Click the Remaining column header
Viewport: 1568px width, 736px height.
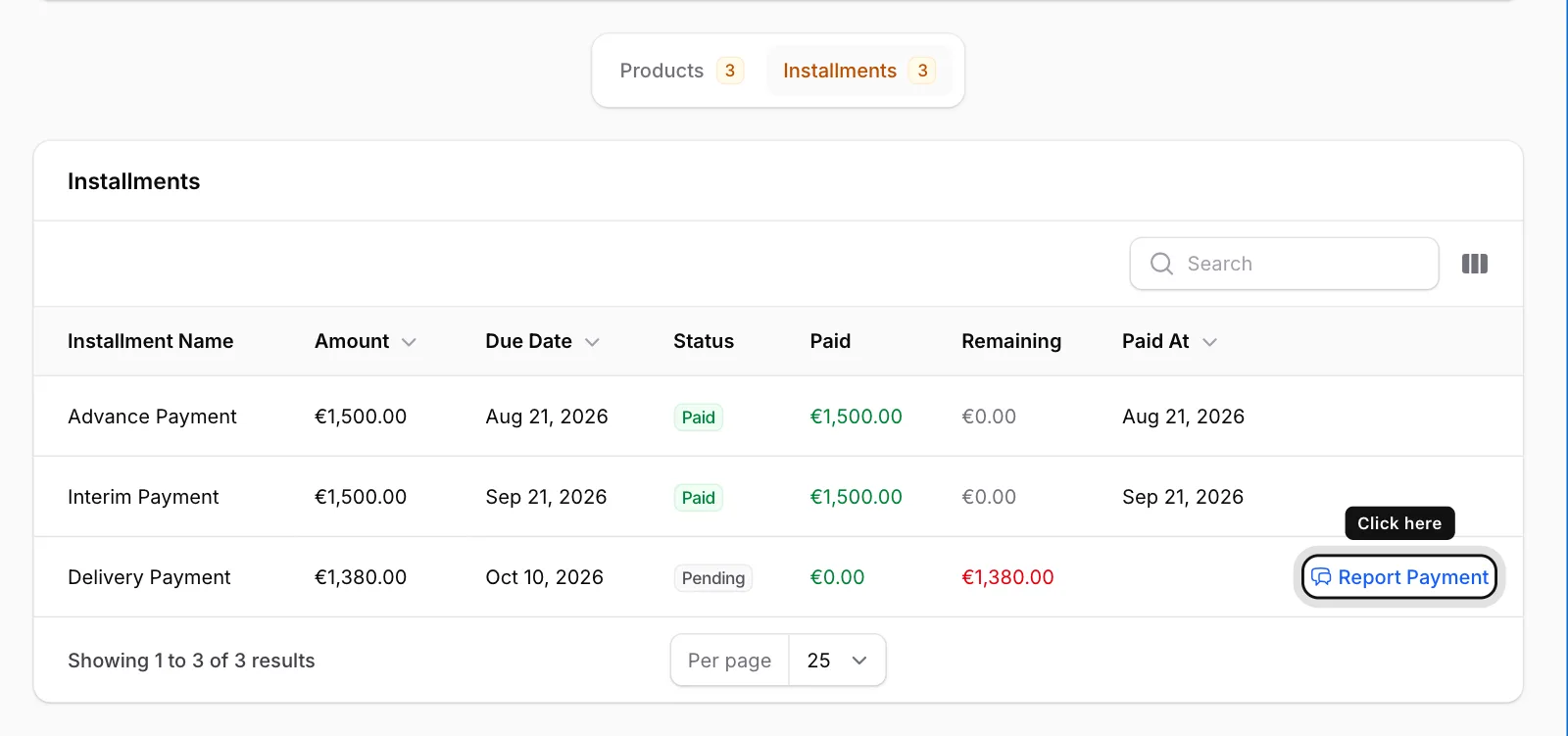1011,341
